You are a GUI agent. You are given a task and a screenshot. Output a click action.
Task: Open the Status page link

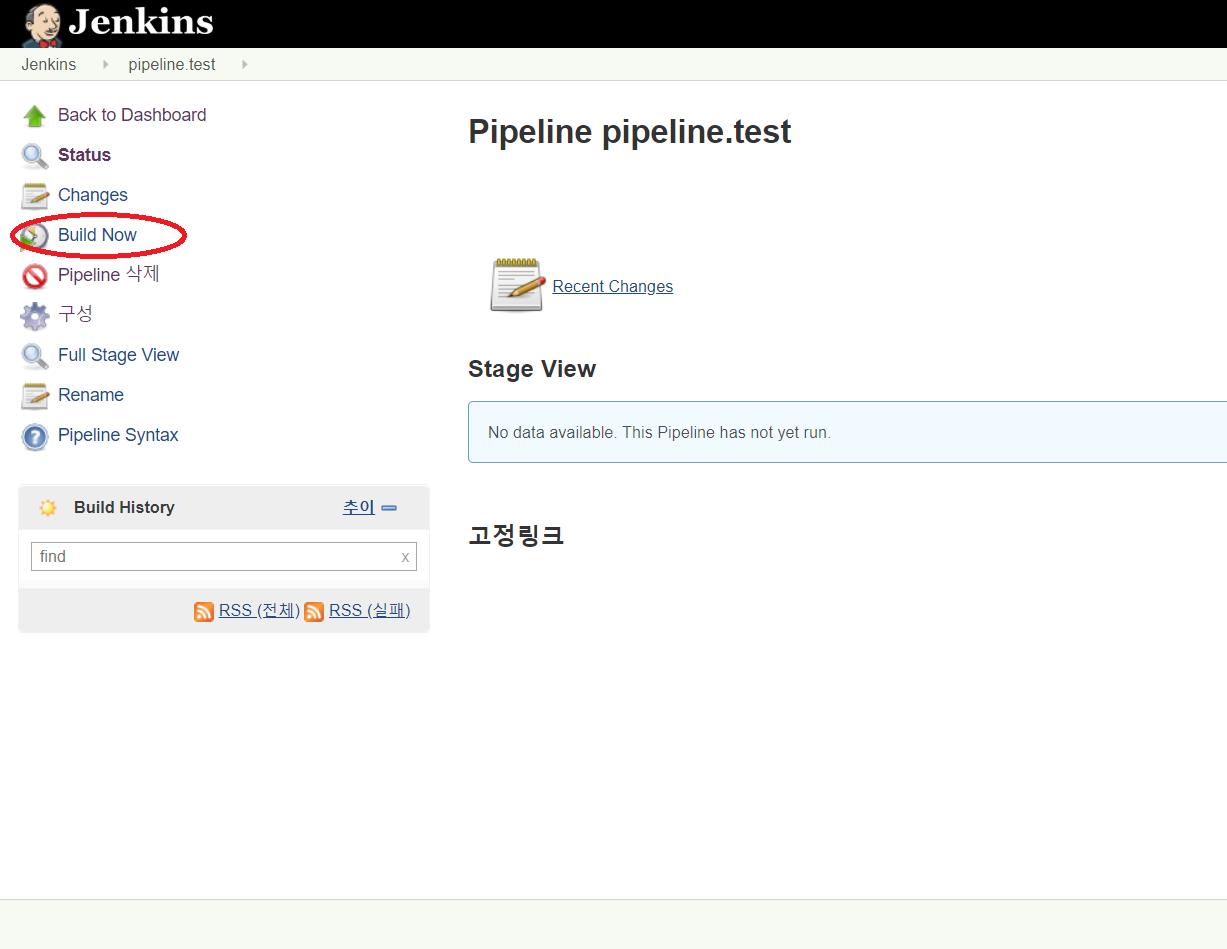pyautogui.click(x=84, y=155)
